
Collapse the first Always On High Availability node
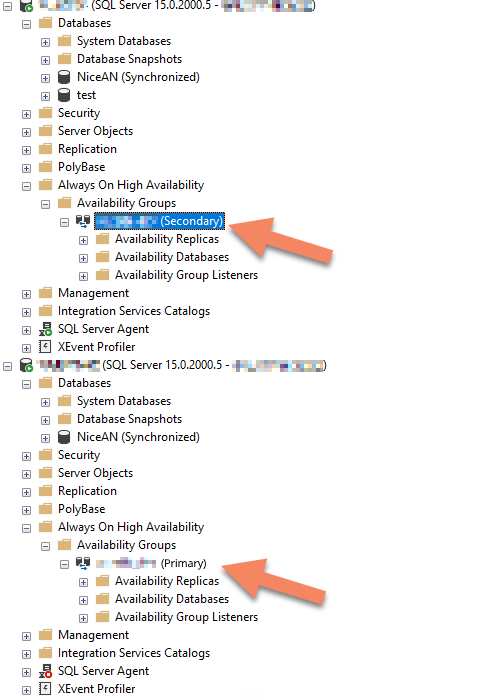tap(26, 186)
